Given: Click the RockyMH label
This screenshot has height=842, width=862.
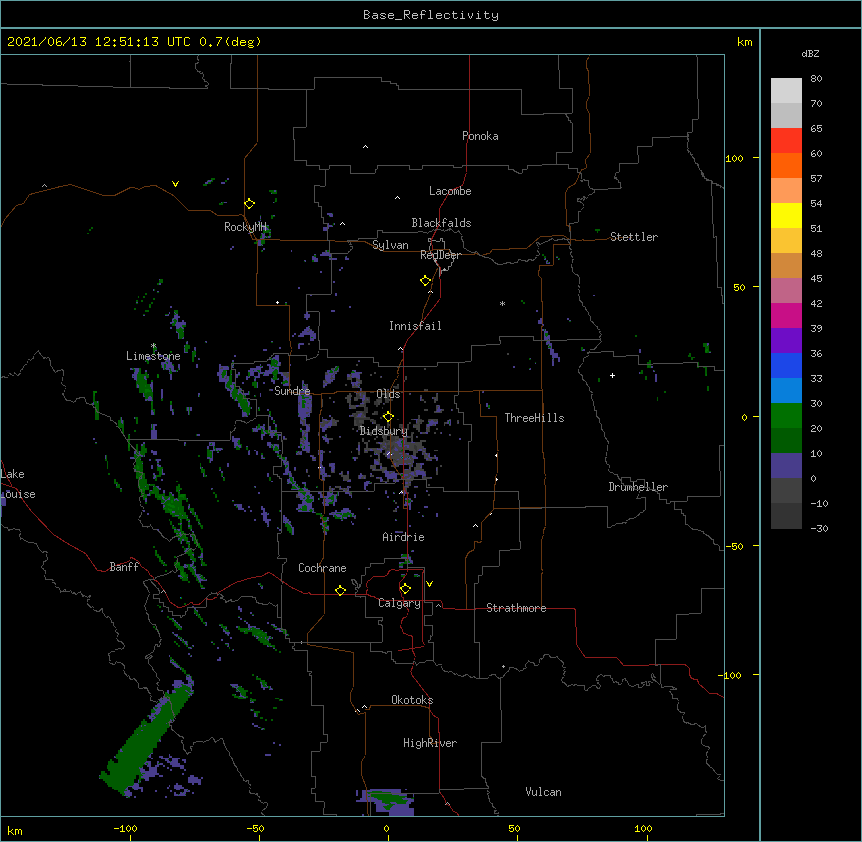Looking at the screenshot, I should pos(245,227).
